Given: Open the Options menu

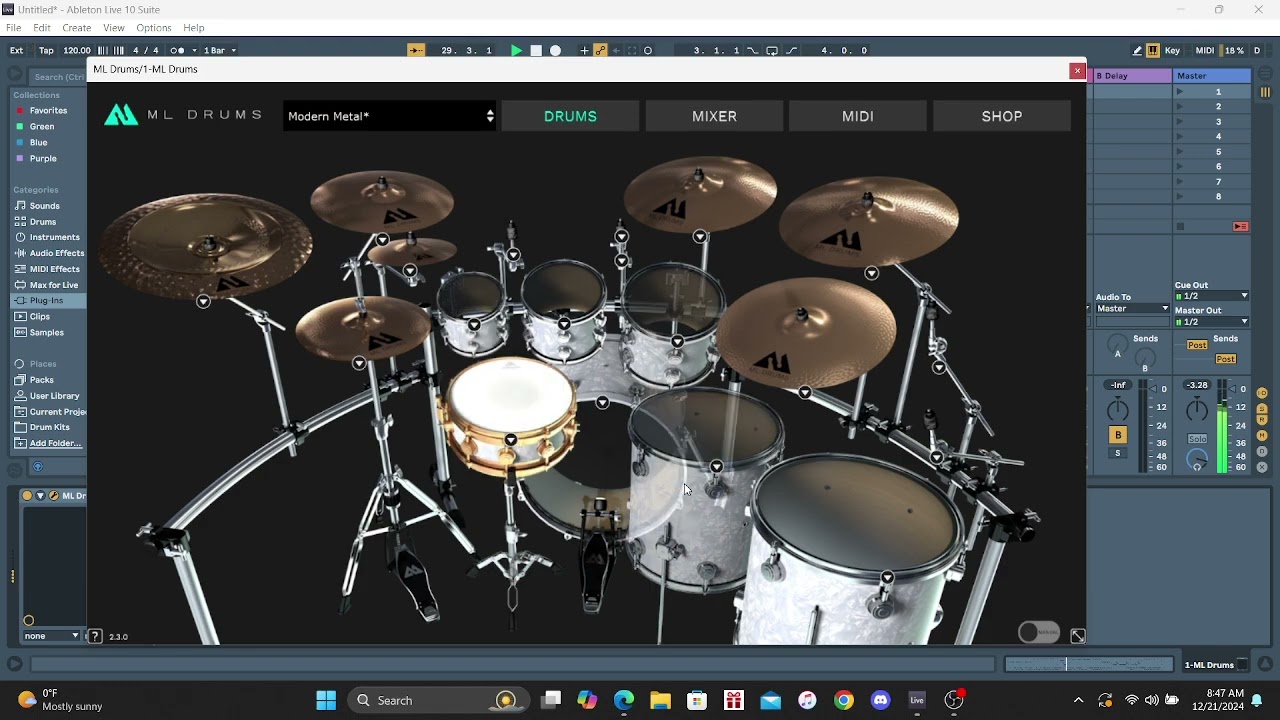Looking at the screenshot, I should coord(154,28).
